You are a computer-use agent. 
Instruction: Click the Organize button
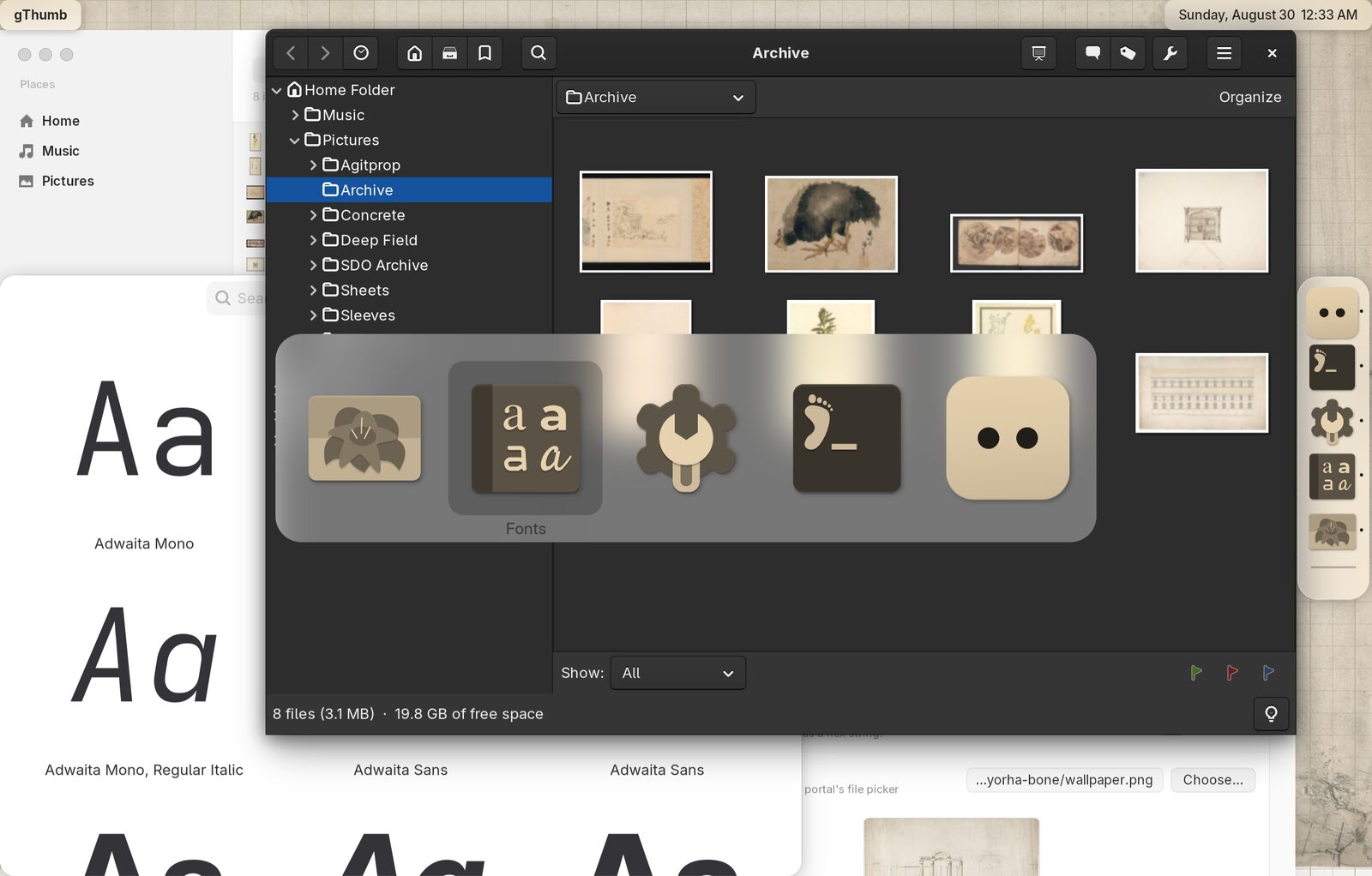(x=1249, y=97)
